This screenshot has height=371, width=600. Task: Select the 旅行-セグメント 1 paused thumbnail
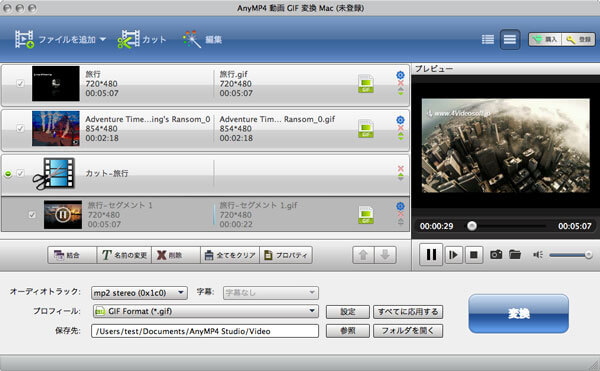tap(63, 215)
